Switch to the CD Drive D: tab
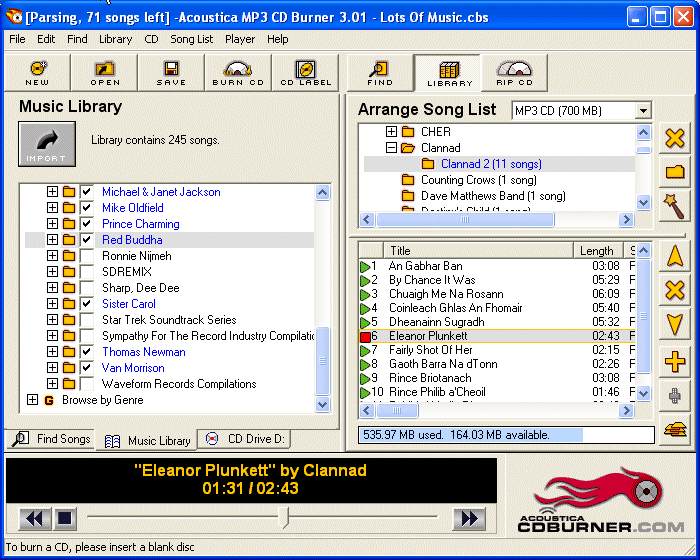Viewport: 700px width, 560px height. pyautogui.click(x=245, y=439)
